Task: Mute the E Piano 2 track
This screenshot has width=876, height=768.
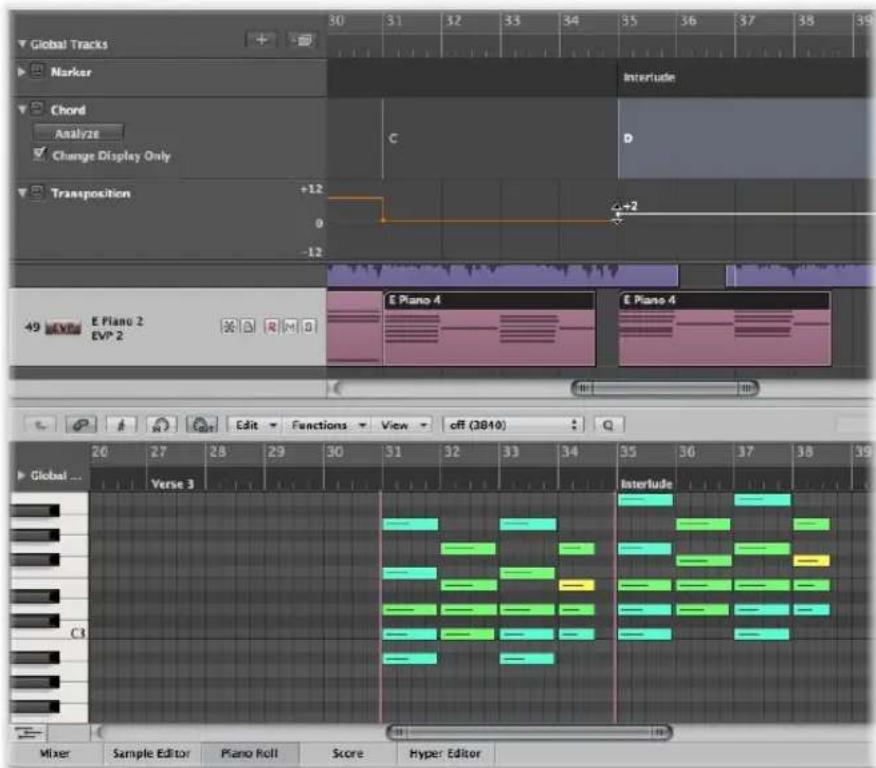Action: point(290,326)
